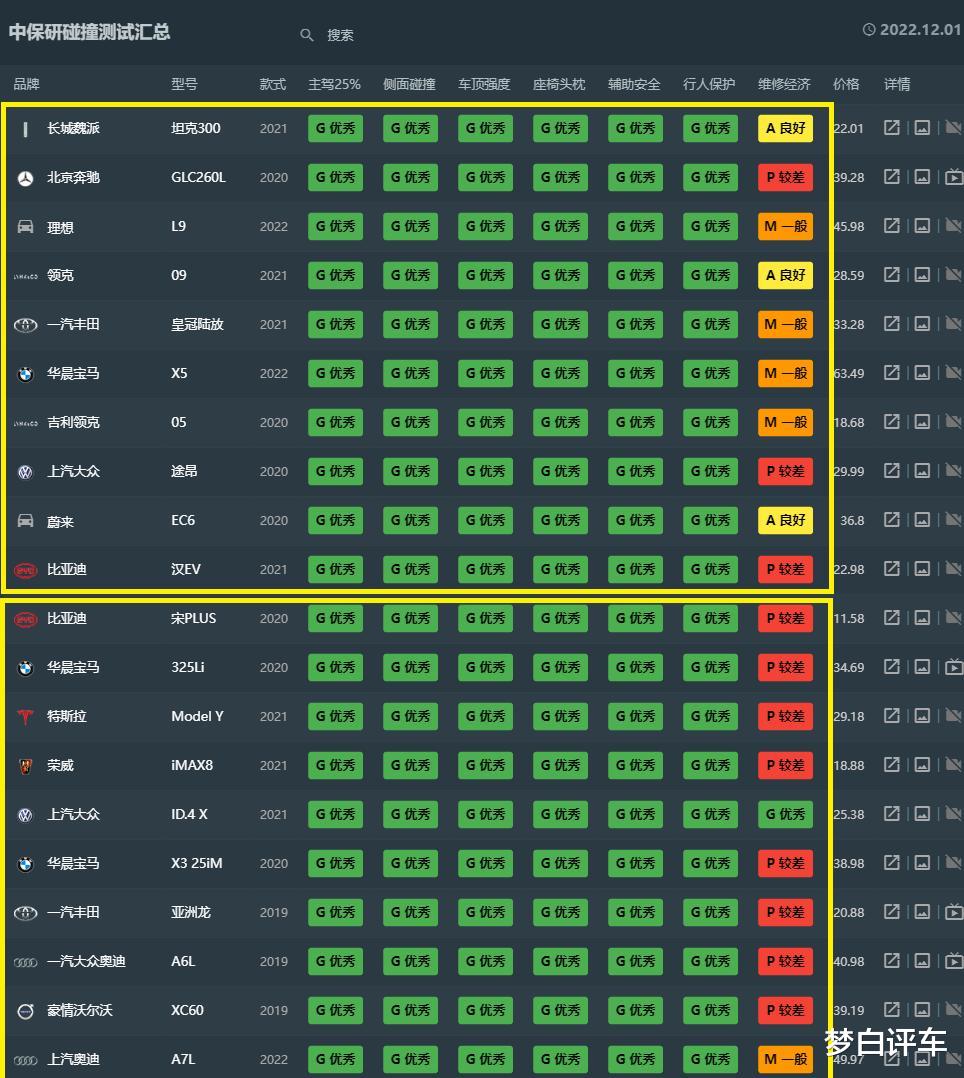964x1078 pixels.
Task: Click 'A 良好' badge in 坦克300 row
Action: point(785,128)
